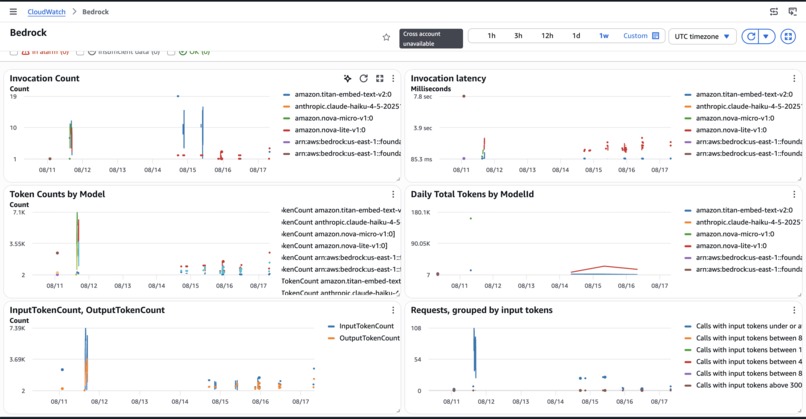Click blue InputTokenCount legend swatch
The image size is (806, 419).
331,326
